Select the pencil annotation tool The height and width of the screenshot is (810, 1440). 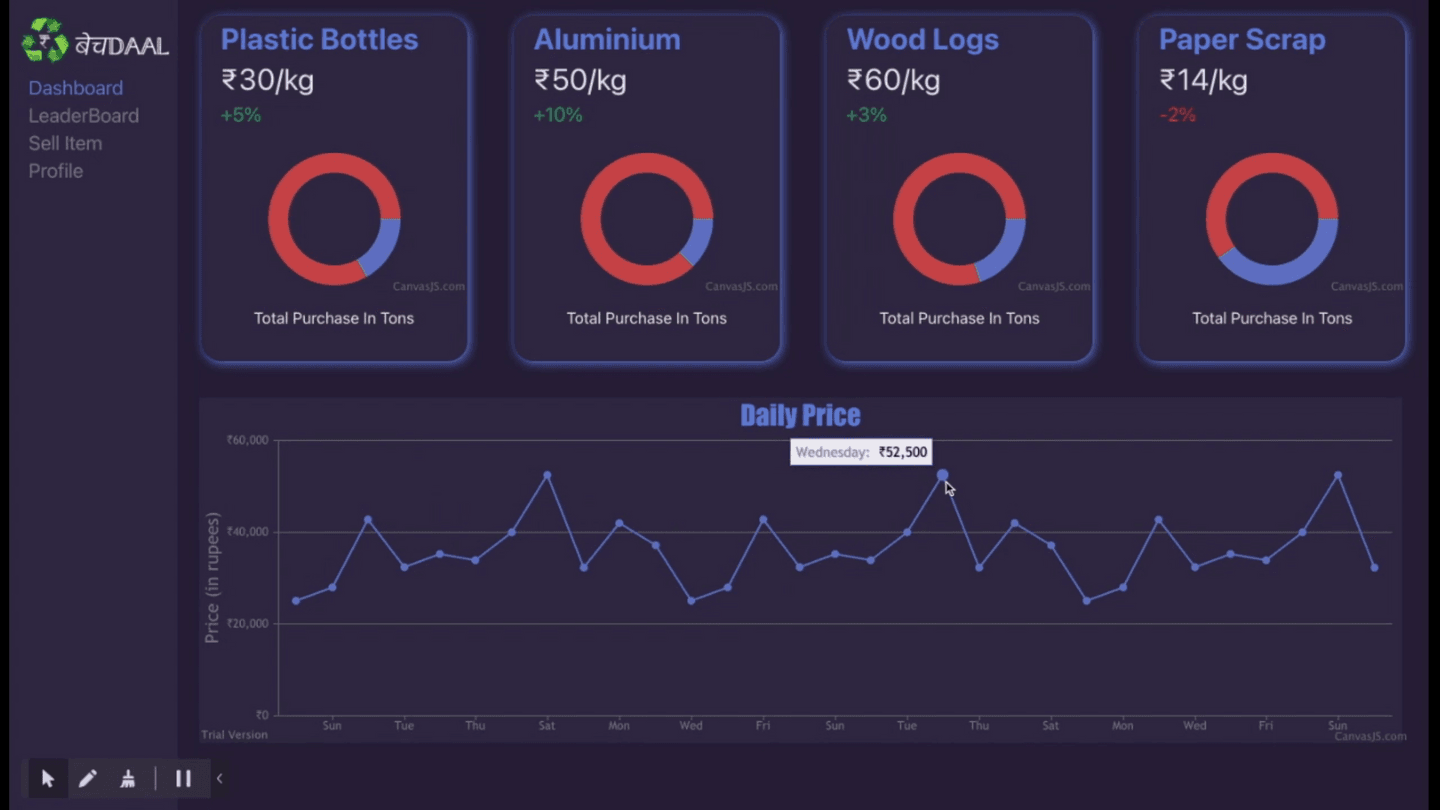tap(88, 778)
